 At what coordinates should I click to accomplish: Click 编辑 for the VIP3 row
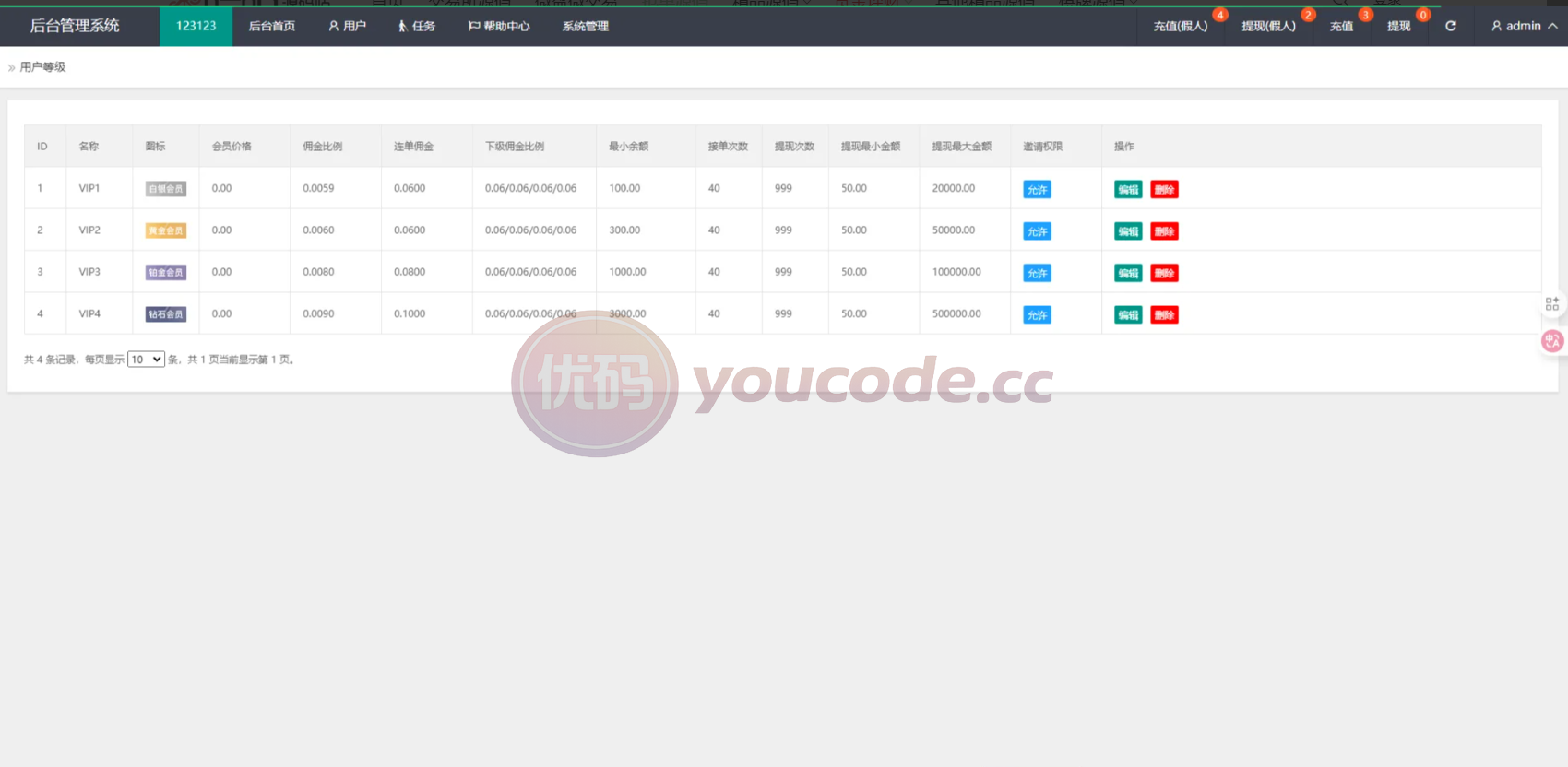pos(1128,273)
